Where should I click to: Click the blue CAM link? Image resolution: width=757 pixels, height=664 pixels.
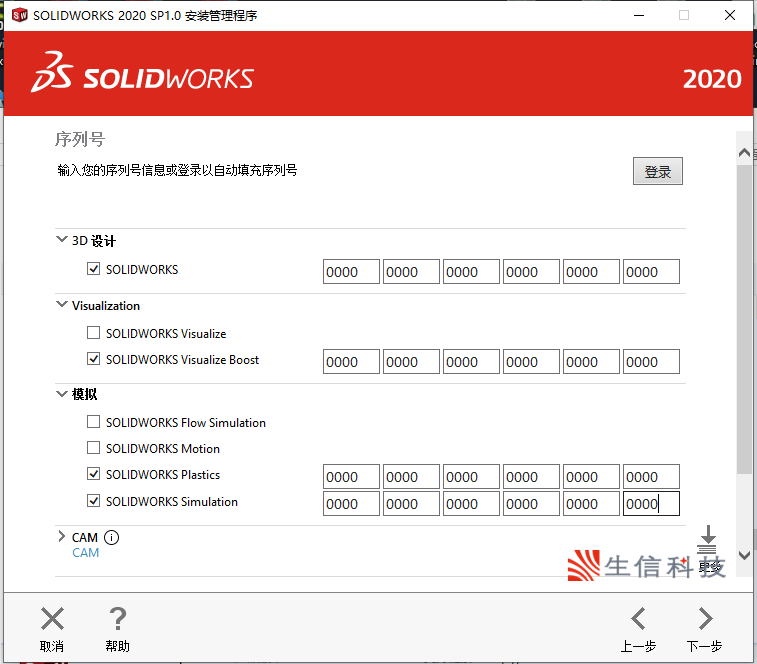(x=85, y=553)
